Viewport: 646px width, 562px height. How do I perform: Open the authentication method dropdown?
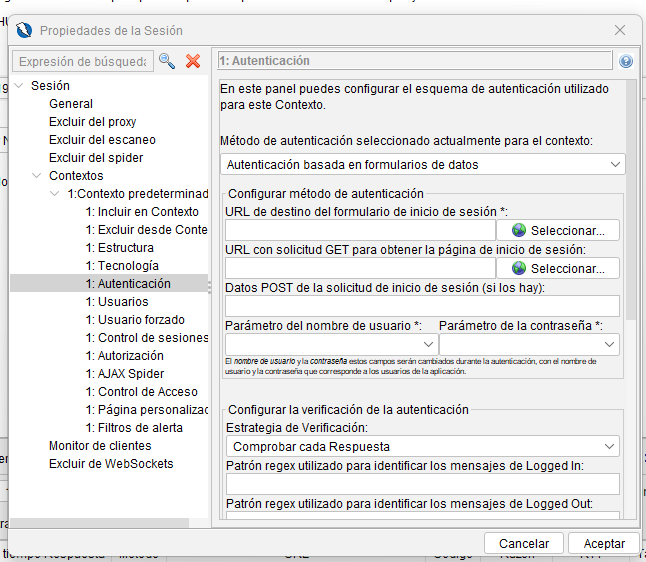click(422, 164)
